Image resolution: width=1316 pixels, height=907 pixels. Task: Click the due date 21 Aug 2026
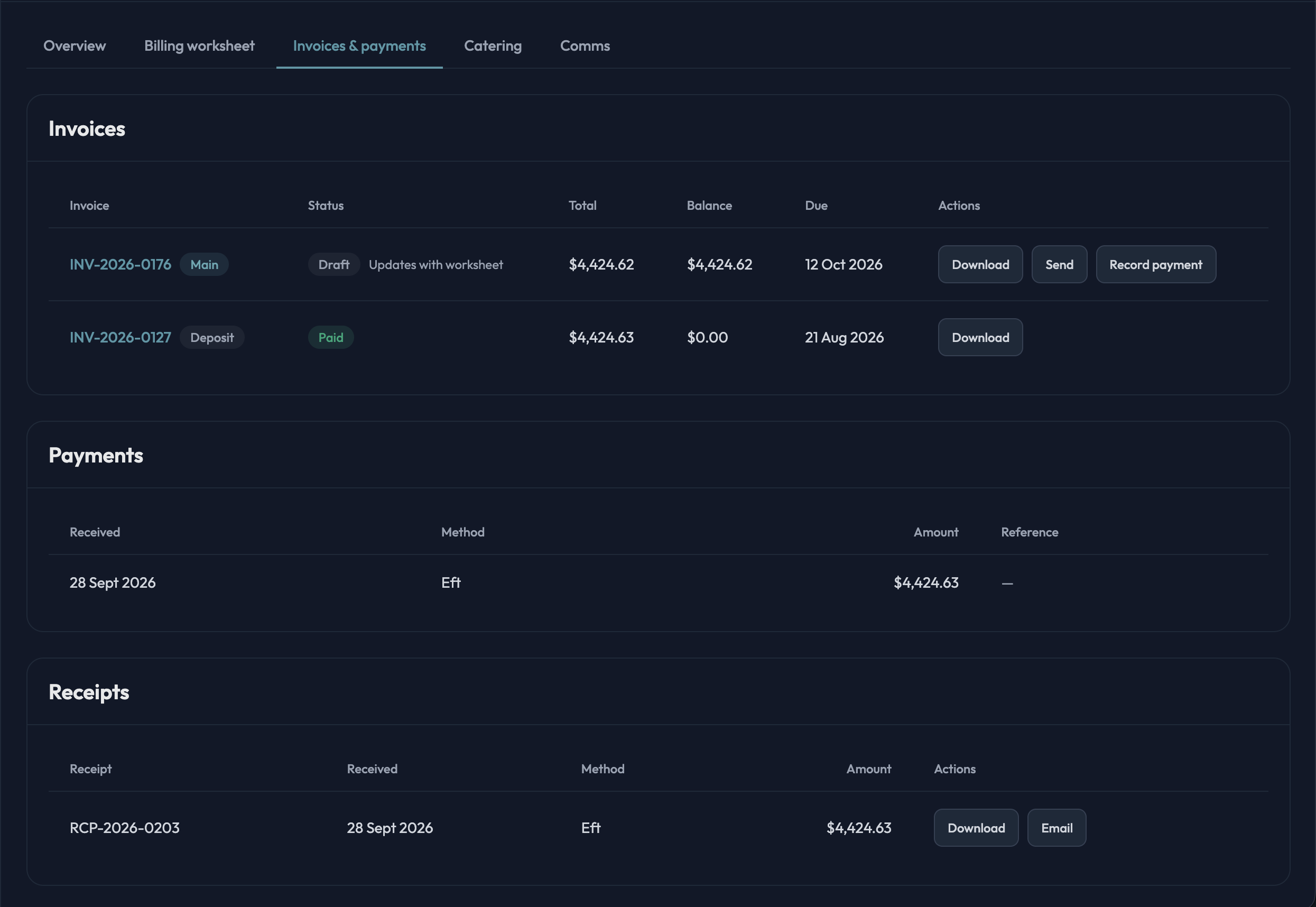[845, 337]
